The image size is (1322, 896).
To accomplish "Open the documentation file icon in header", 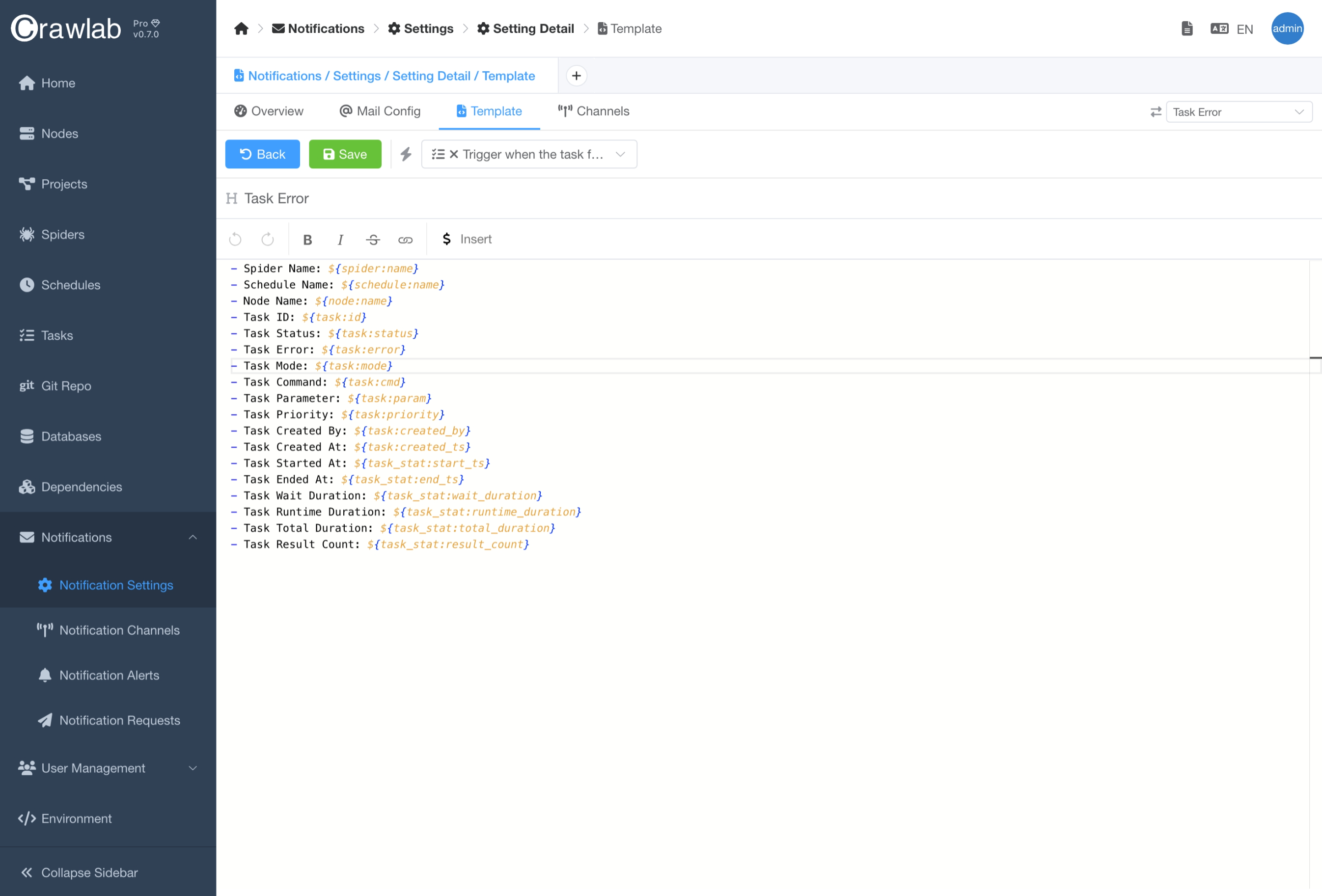I will 1186,28.
